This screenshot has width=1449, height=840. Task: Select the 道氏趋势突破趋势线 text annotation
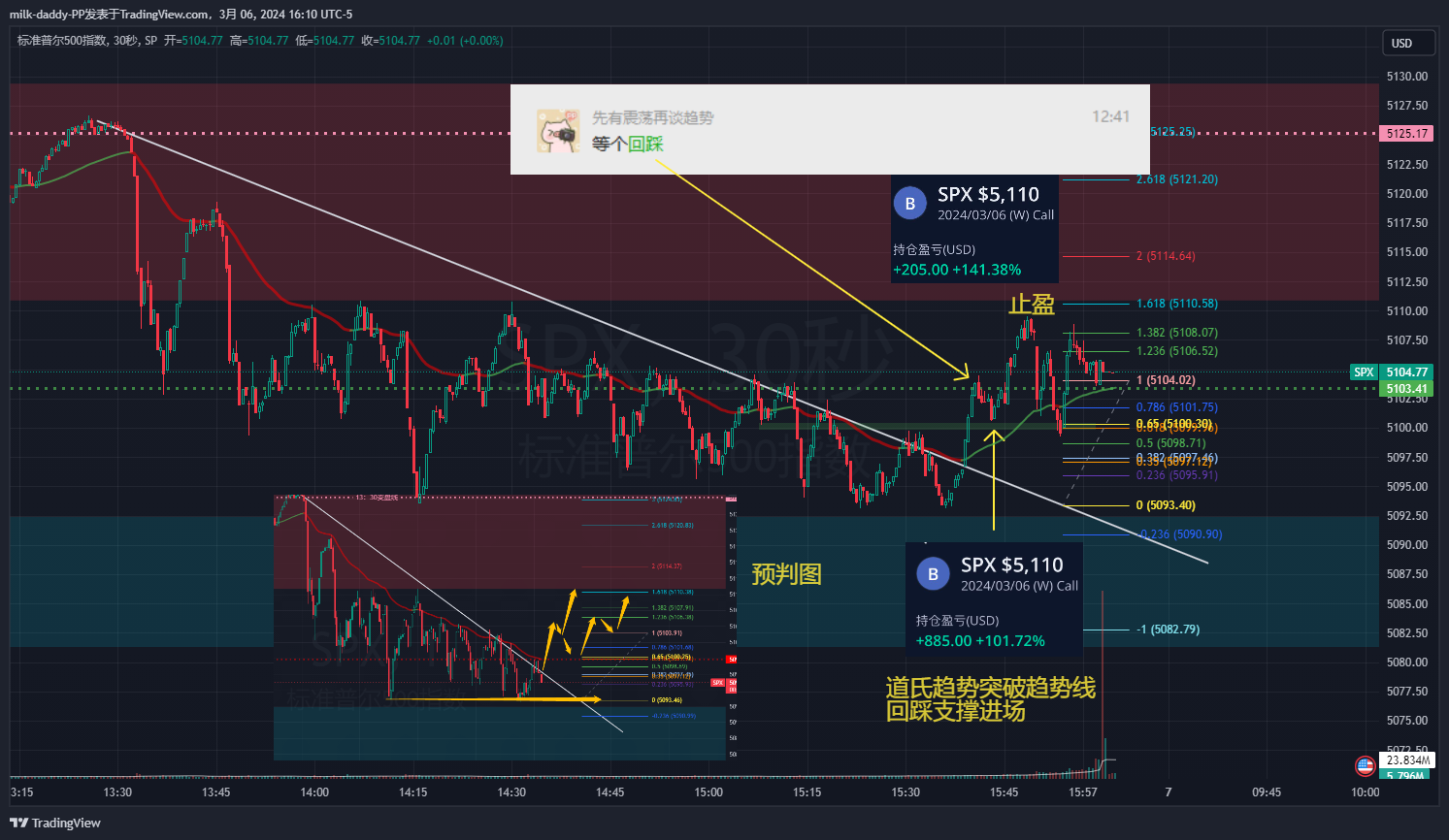pos(990,688)
